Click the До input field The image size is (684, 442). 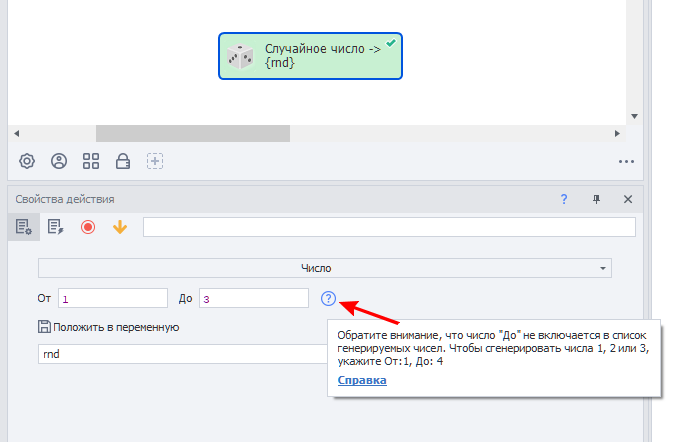coord(254,298)
